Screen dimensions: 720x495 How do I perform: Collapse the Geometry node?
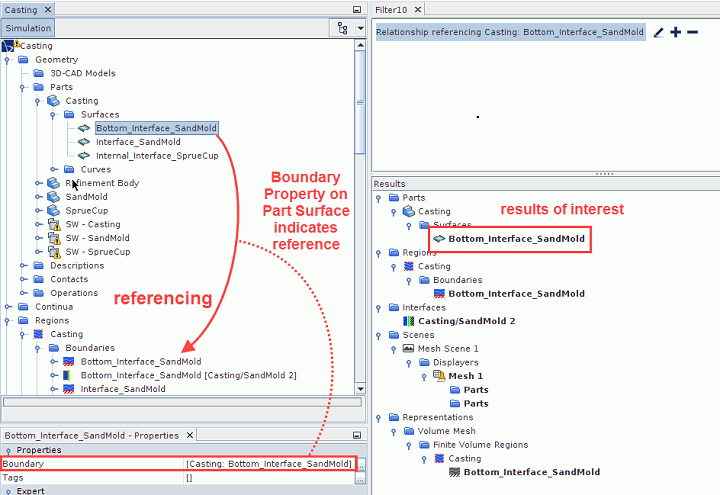pyautogui.click(x=8, y=60)
